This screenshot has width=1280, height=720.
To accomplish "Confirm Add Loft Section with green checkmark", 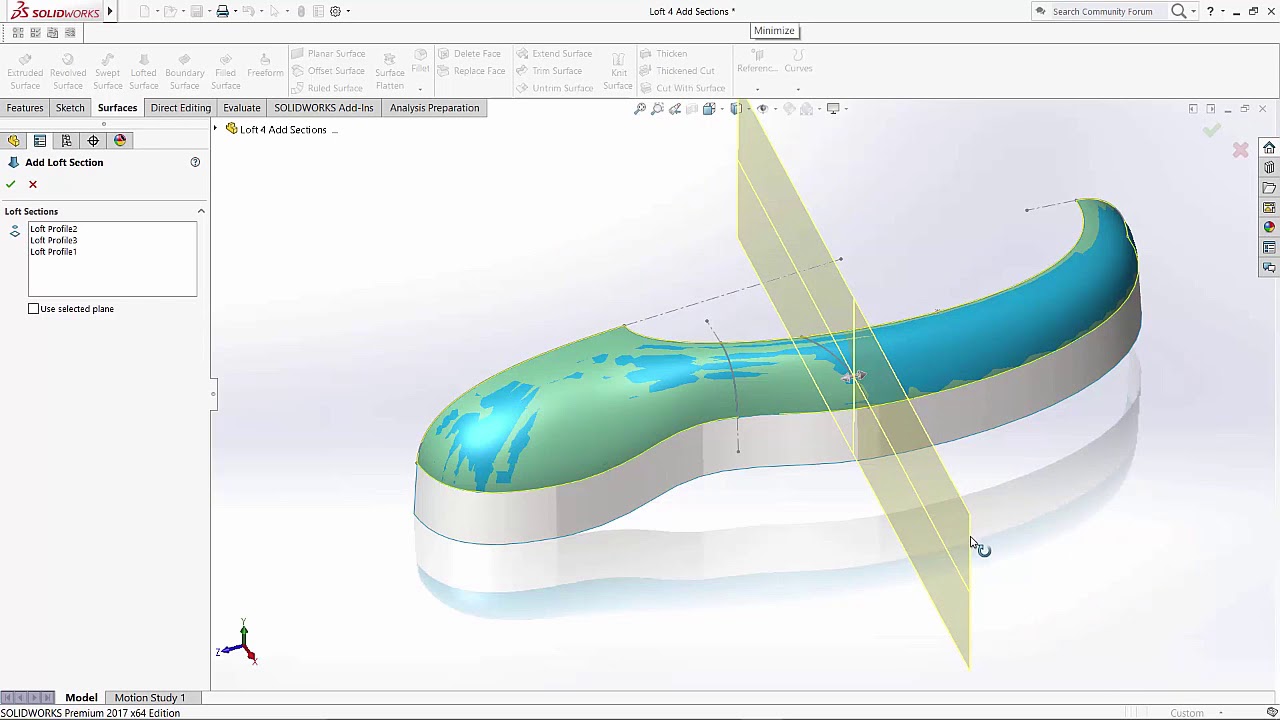I will point(10,184).
